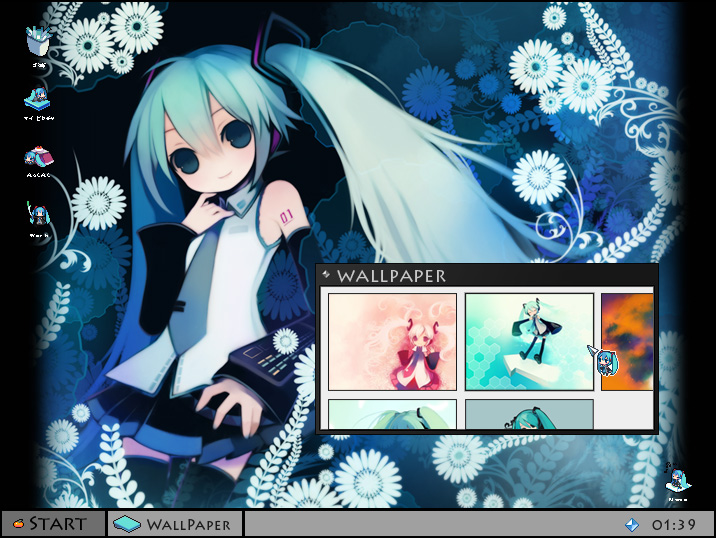Click the orange icon in the Start button
This screenshot has width=716, height=538.
[x=18, y=523]
